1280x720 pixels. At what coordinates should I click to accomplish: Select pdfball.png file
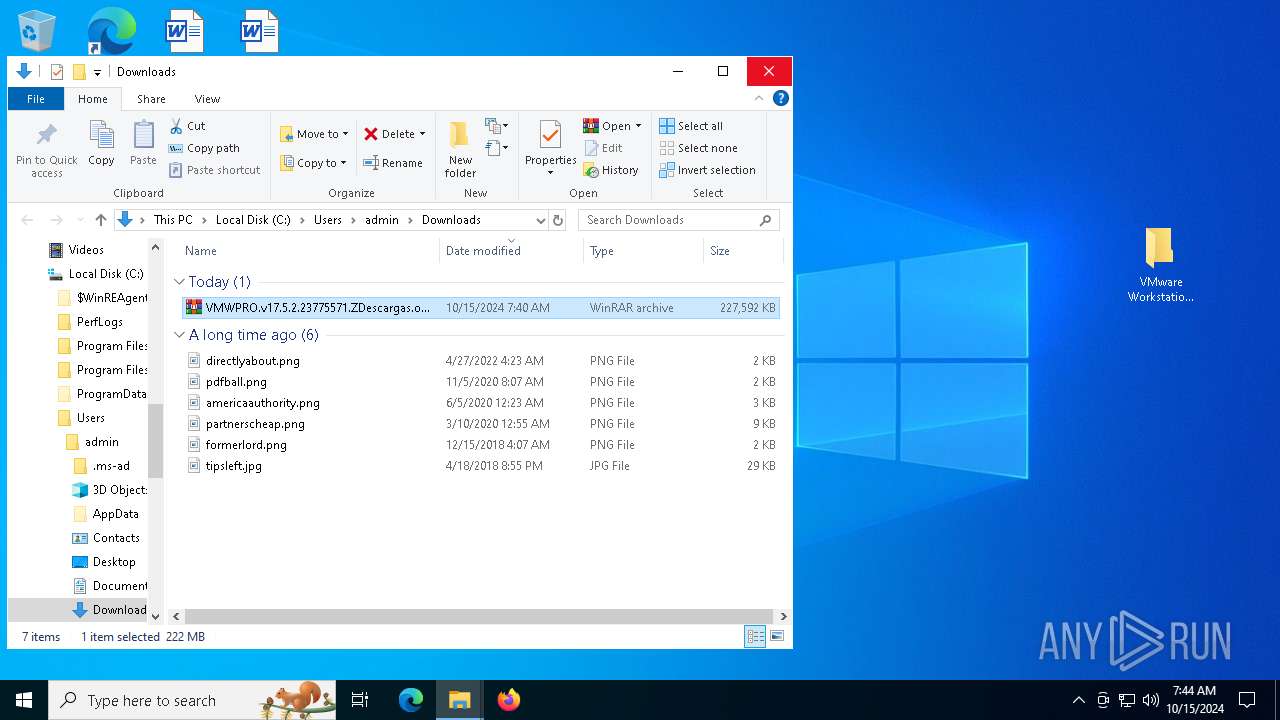[481, 382]
